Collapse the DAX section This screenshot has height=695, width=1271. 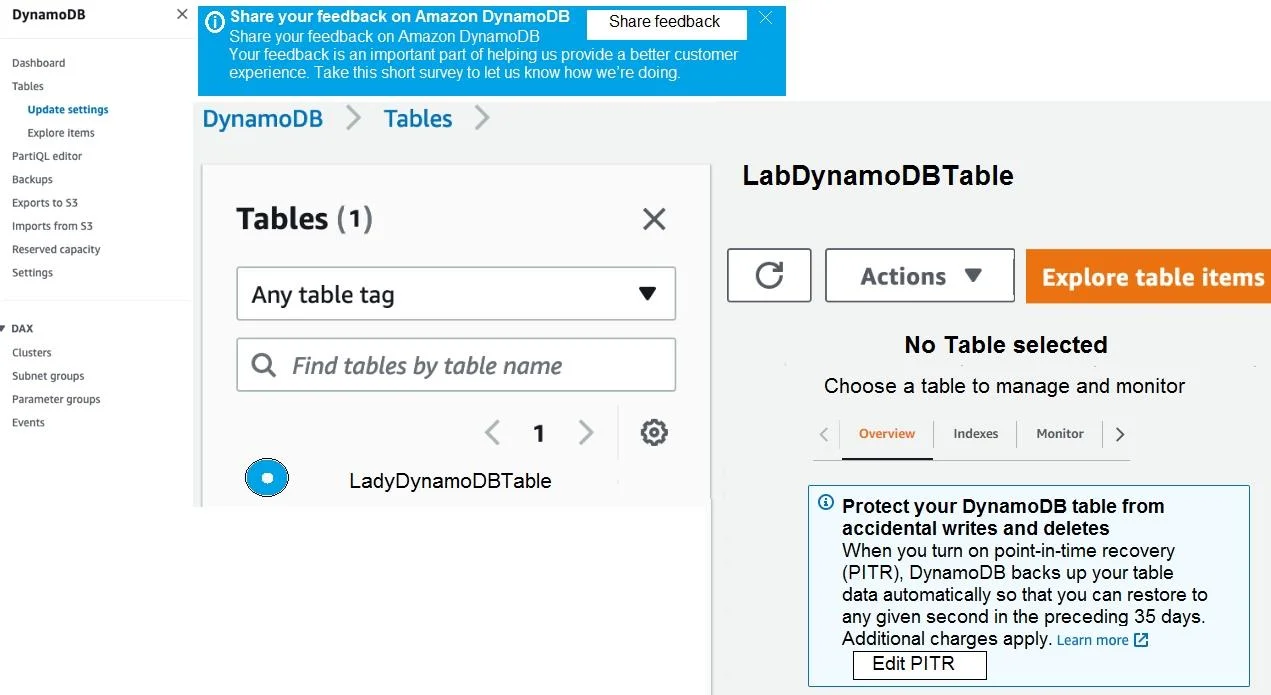click(x=4, y=329)
